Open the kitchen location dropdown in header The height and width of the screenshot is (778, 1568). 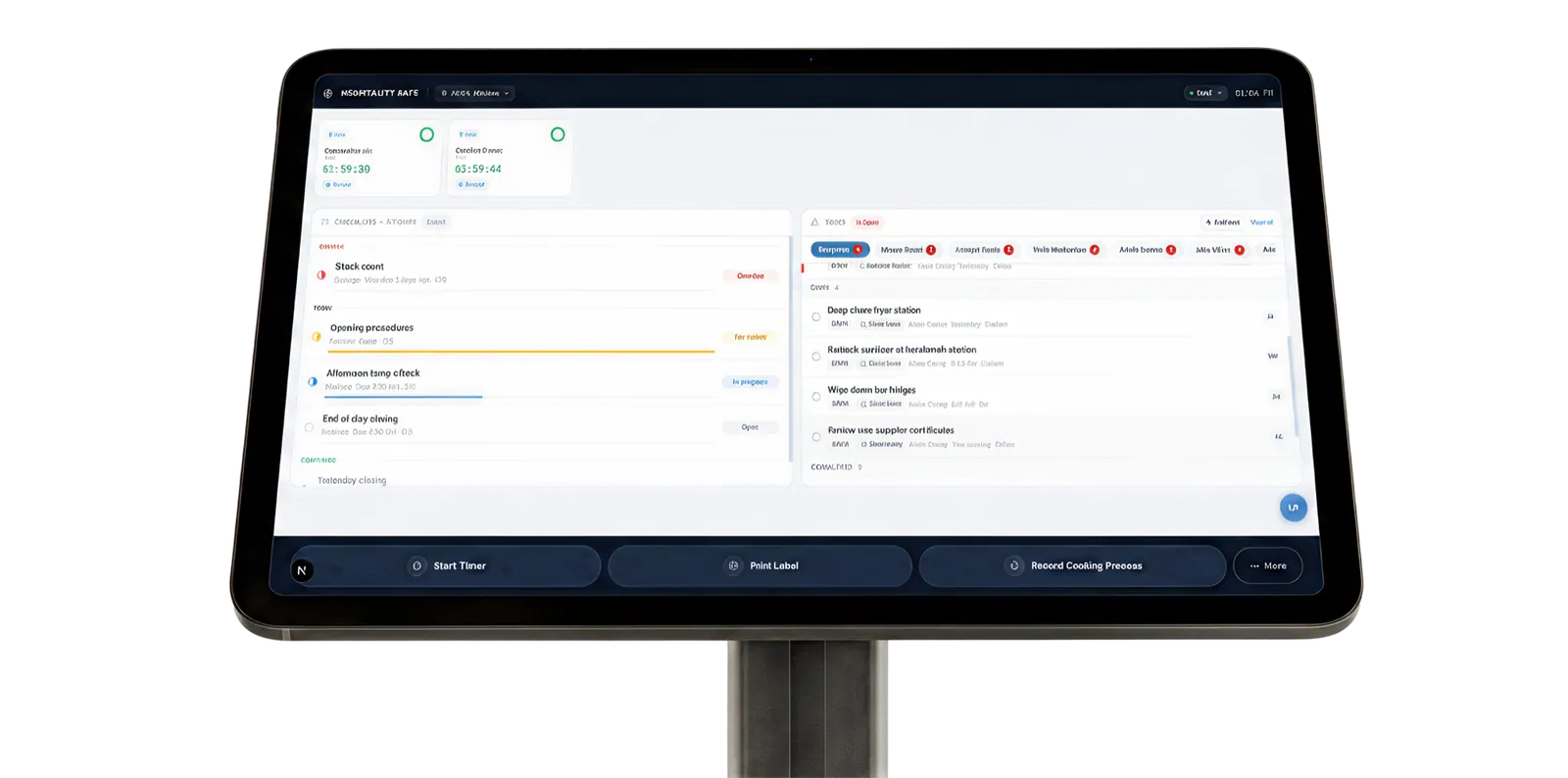(475, 93)
